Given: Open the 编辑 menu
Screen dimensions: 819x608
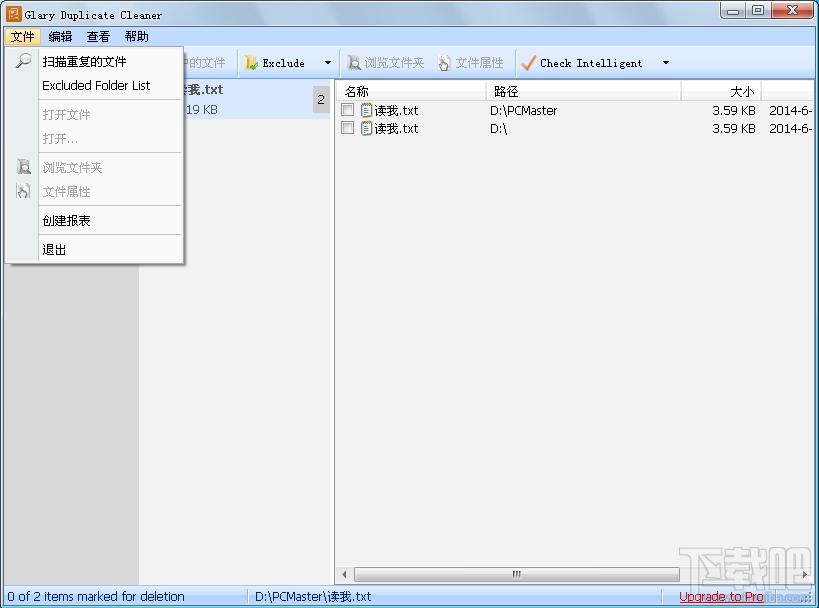Looking at the screenshot, I should (60, 37).
